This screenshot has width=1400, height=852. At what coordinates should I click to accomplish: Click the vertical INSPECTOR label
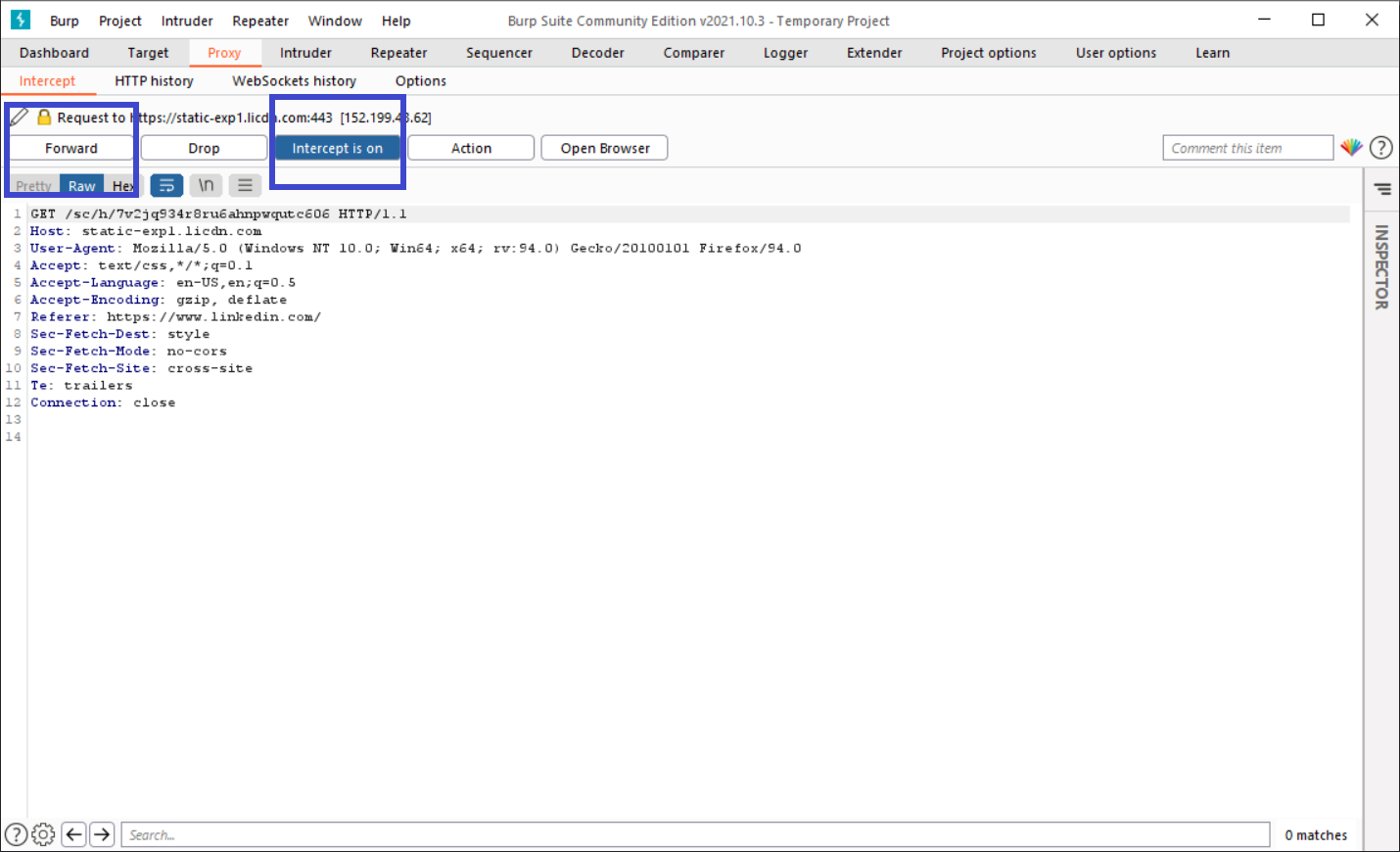click(1381, 266)
